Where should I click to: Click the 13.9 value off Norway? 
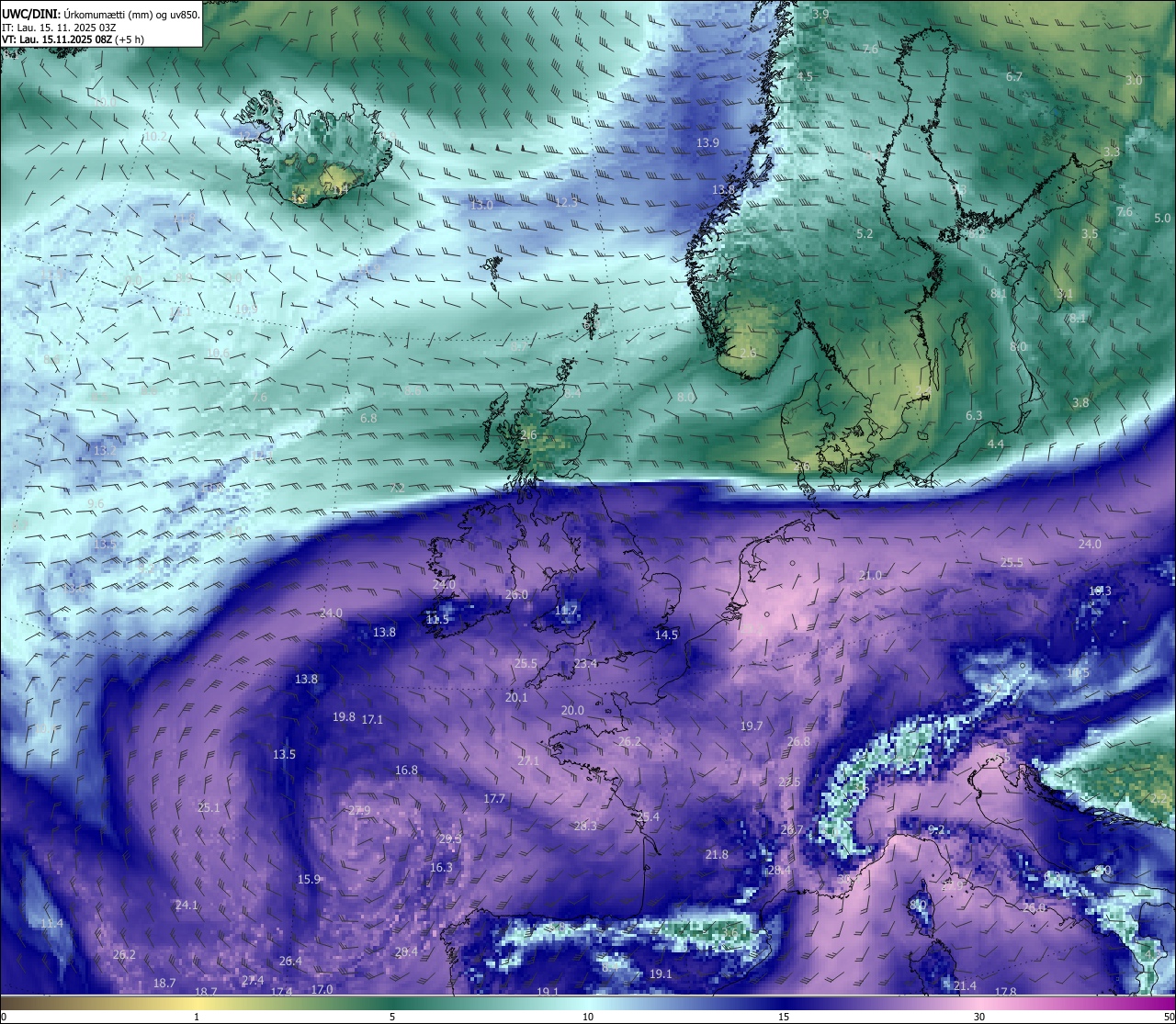coord(707,142)
